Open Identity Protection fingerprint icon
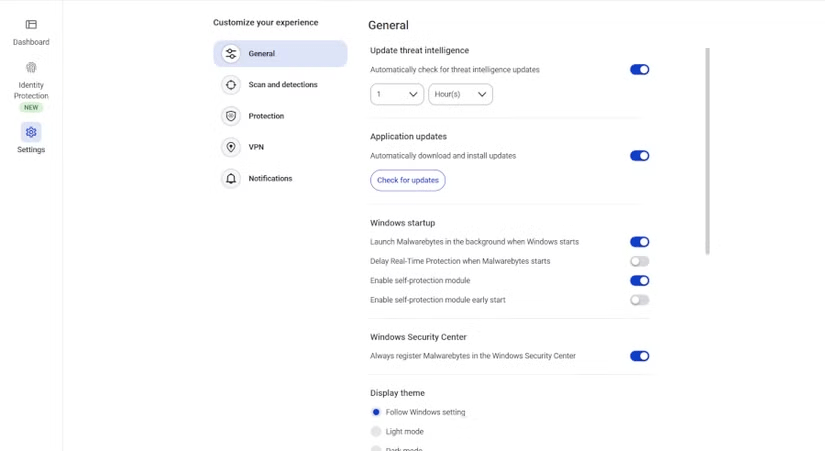Screen dimensions: 825x451 pyautogui.click(x=31, y=68)
